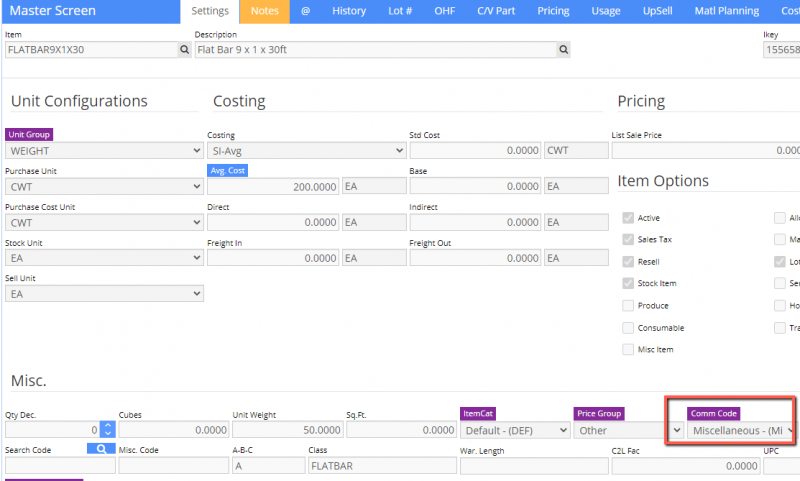Click the blue Avg. Cost label button

[228, 171]
